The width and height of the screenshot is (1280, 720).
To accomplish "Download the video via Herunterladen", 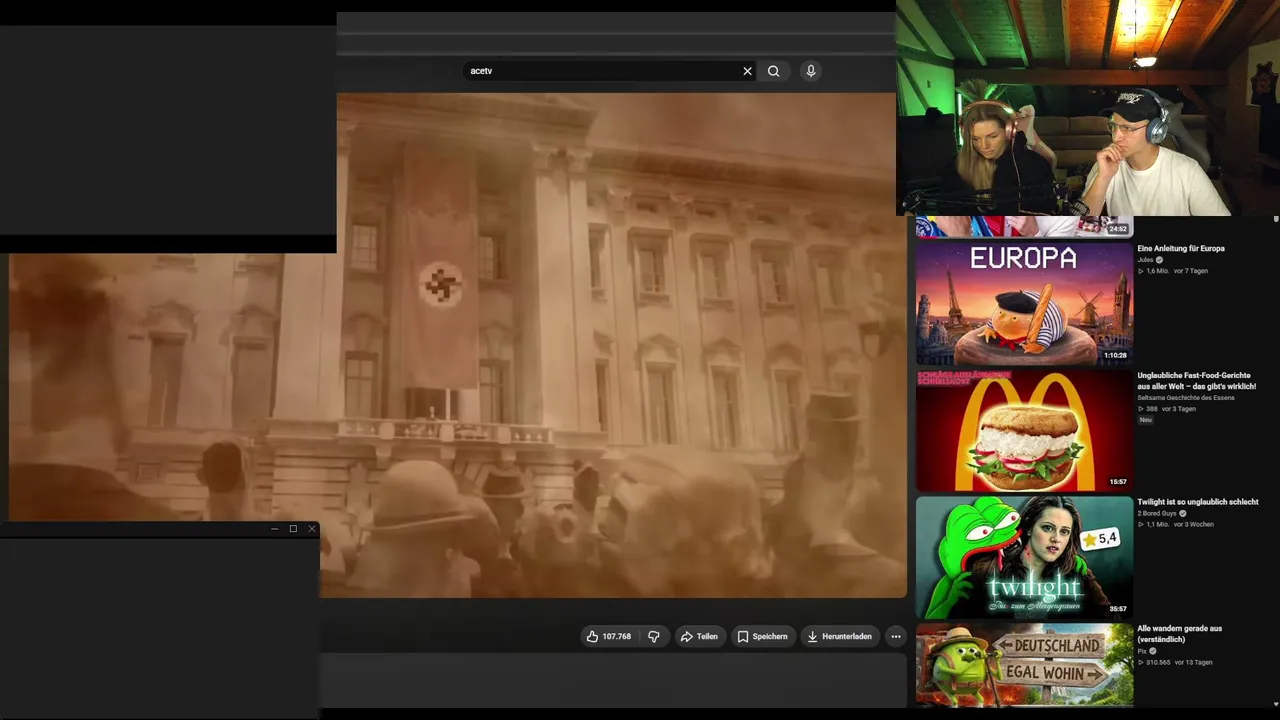I will click(x=839, y=636).
